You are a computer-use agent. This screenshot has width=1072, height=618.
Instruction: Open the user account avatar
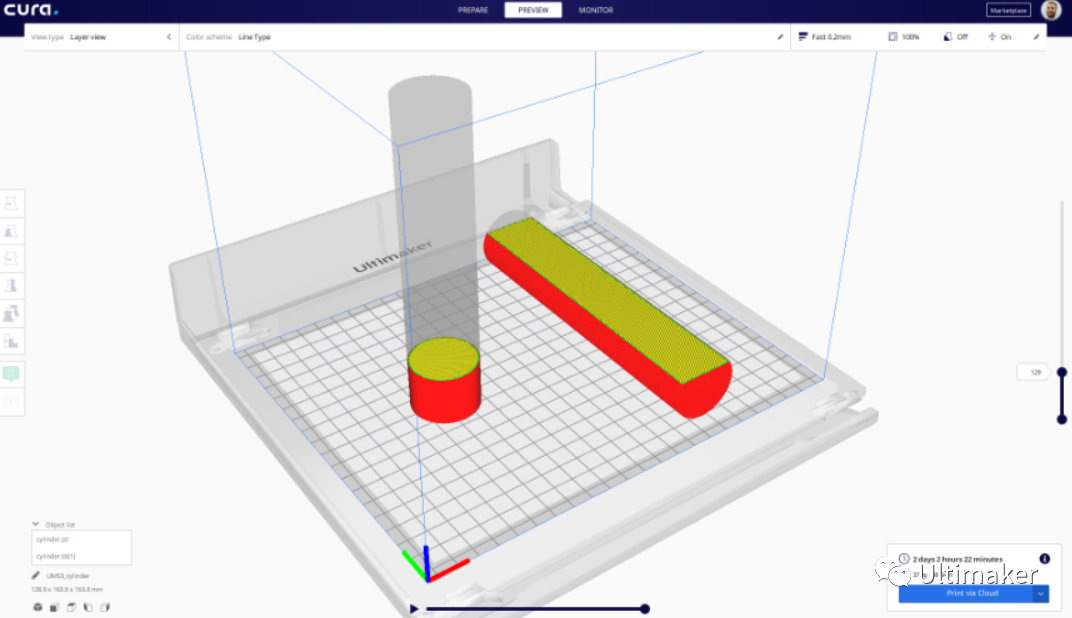coord(1051,10)
